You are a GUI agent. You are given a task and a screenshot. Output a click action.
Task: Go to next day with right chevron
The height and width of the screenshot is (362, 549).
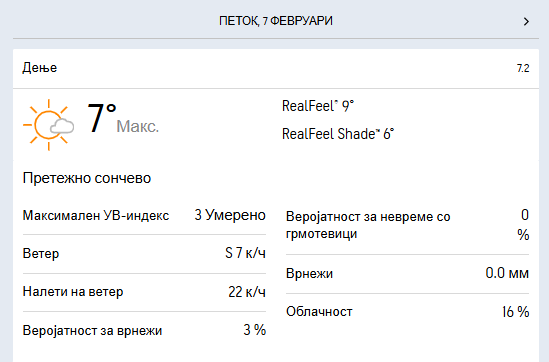click(x=526, y=22)
